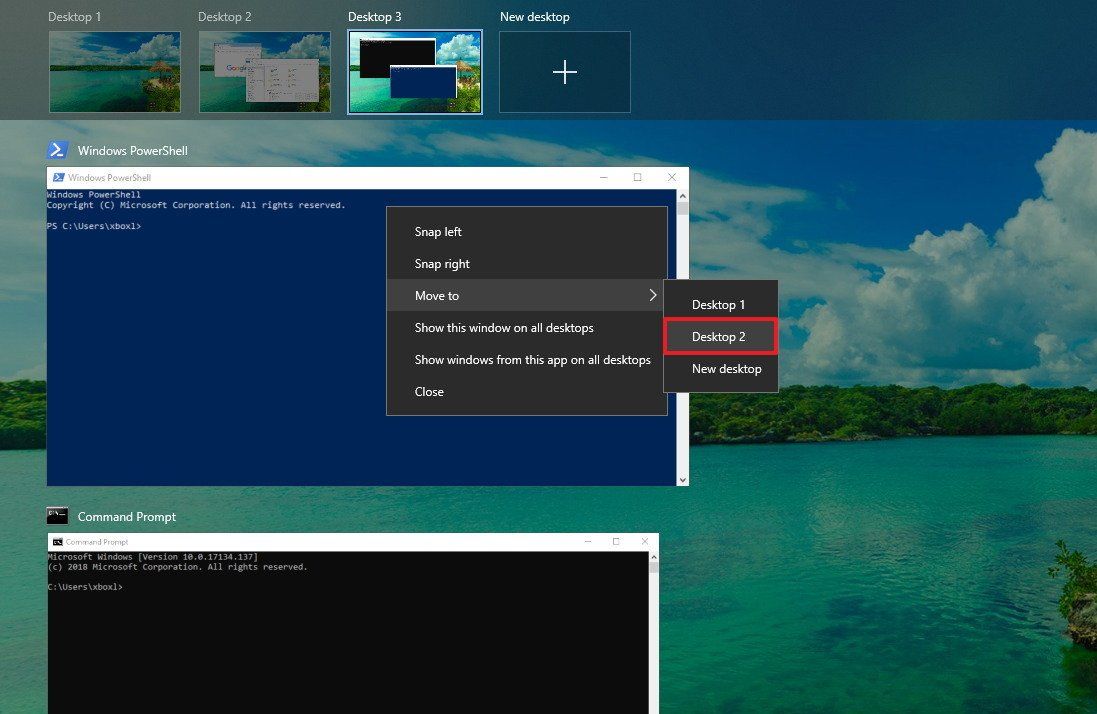The image size is (1097, 714).
Task: Choose New desktop in the Move to submenu
Action: [721, 369]
